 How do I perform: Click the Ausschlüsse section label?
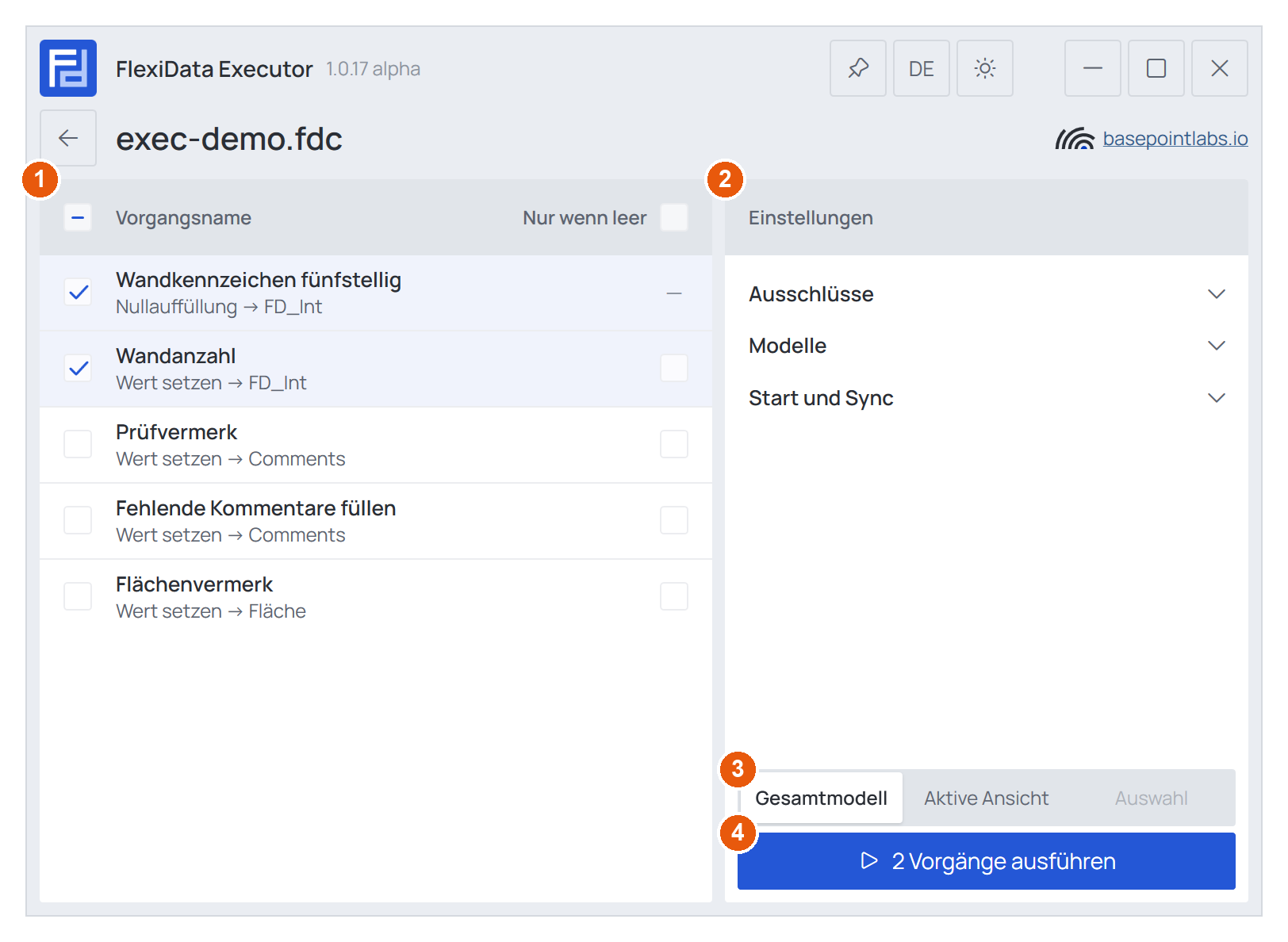[811, 294]
